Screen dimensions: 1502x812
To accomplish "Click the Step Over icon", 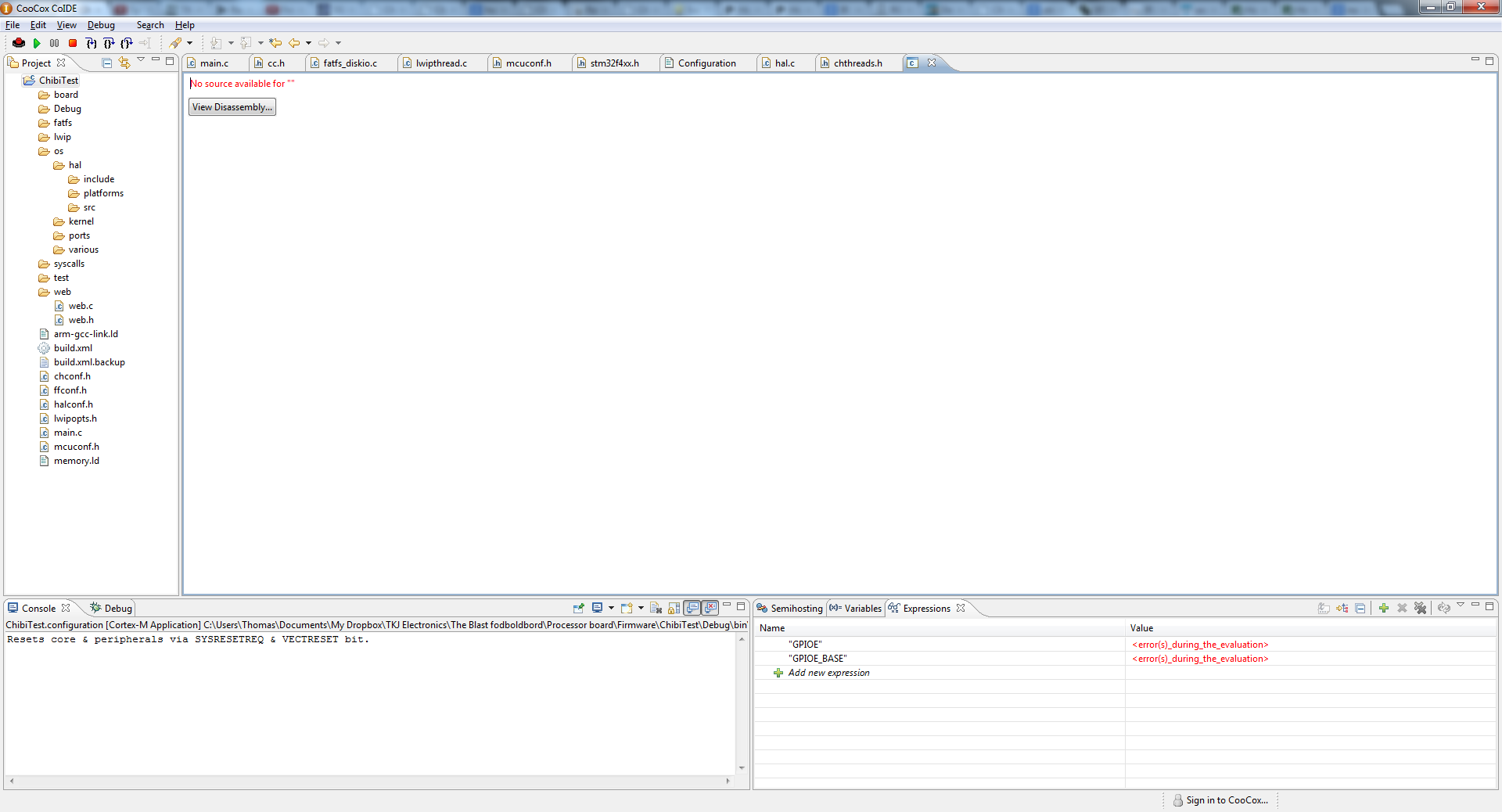I will (x=109, y=43).
